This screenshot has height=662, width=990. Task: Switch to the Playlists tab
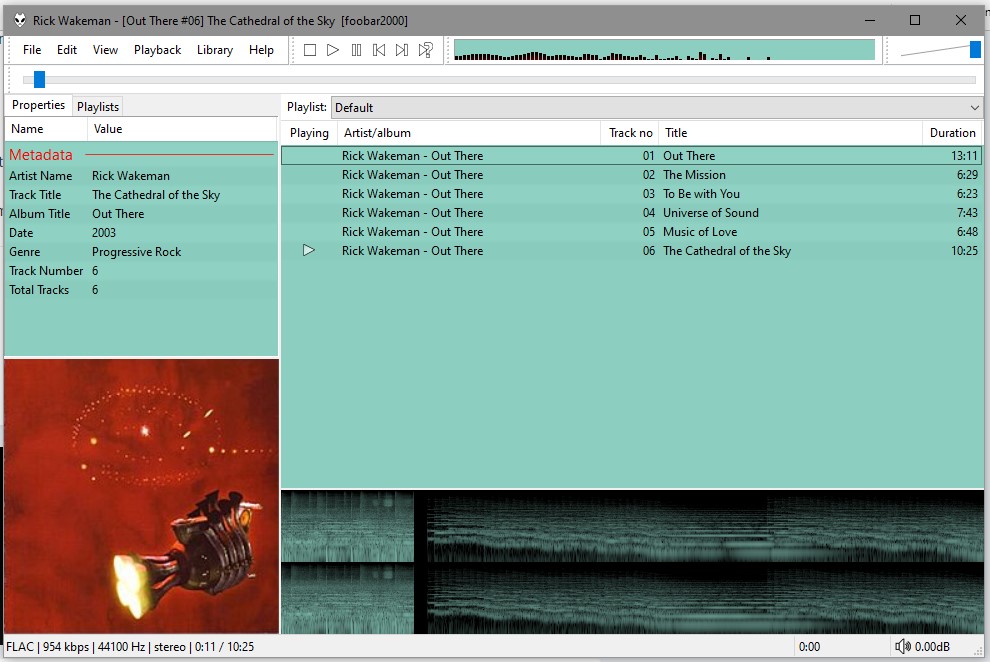pos(98,107)
